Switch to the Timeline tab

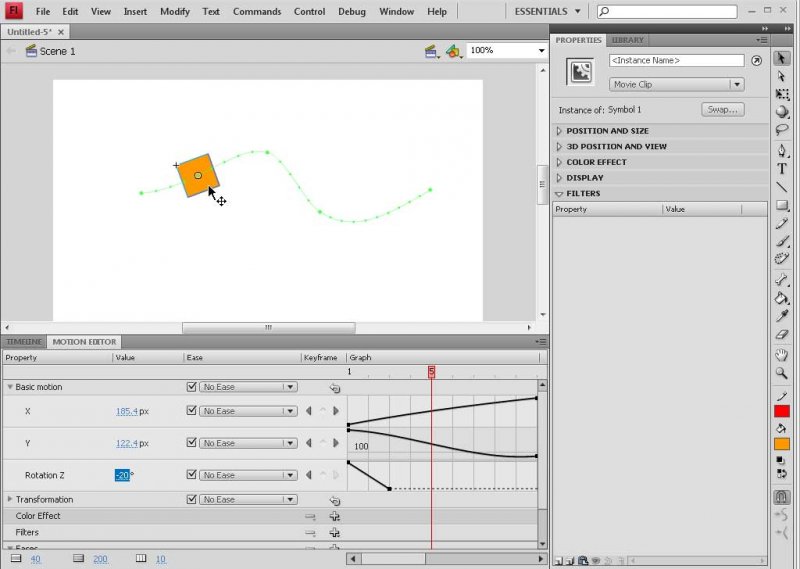point(24,342)
